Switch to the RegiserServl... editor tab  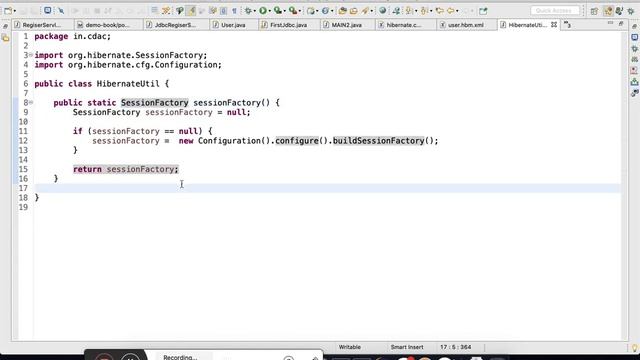point(42,25)
